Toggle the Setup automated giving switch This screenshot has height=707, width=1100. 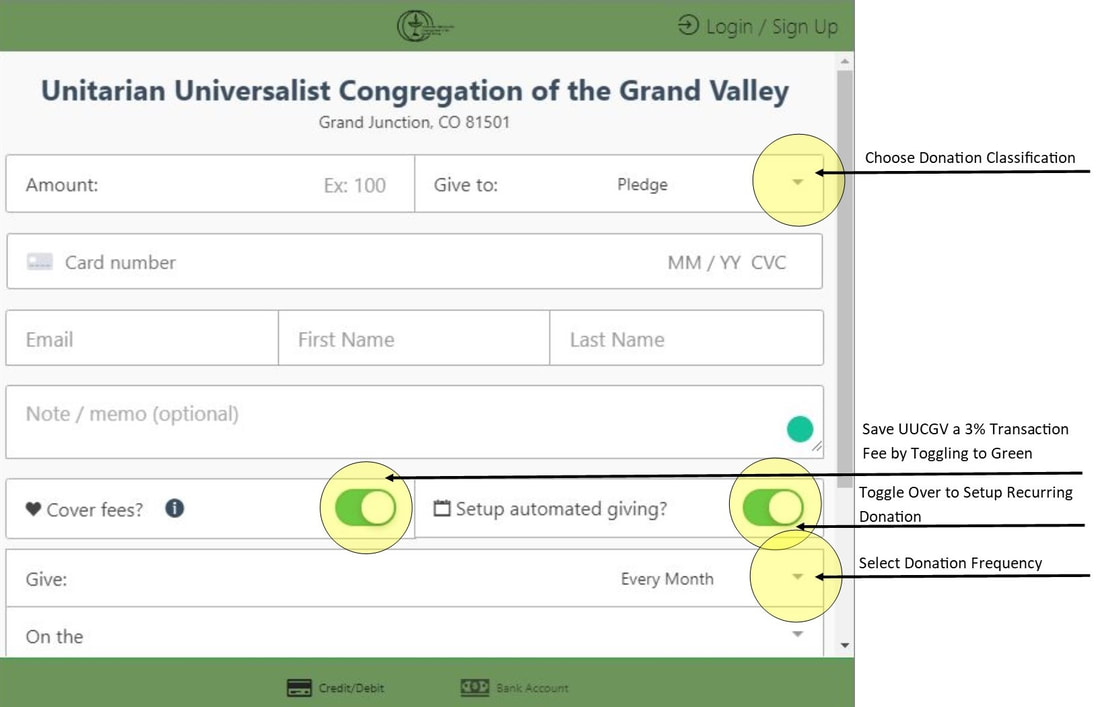point(773,508)
